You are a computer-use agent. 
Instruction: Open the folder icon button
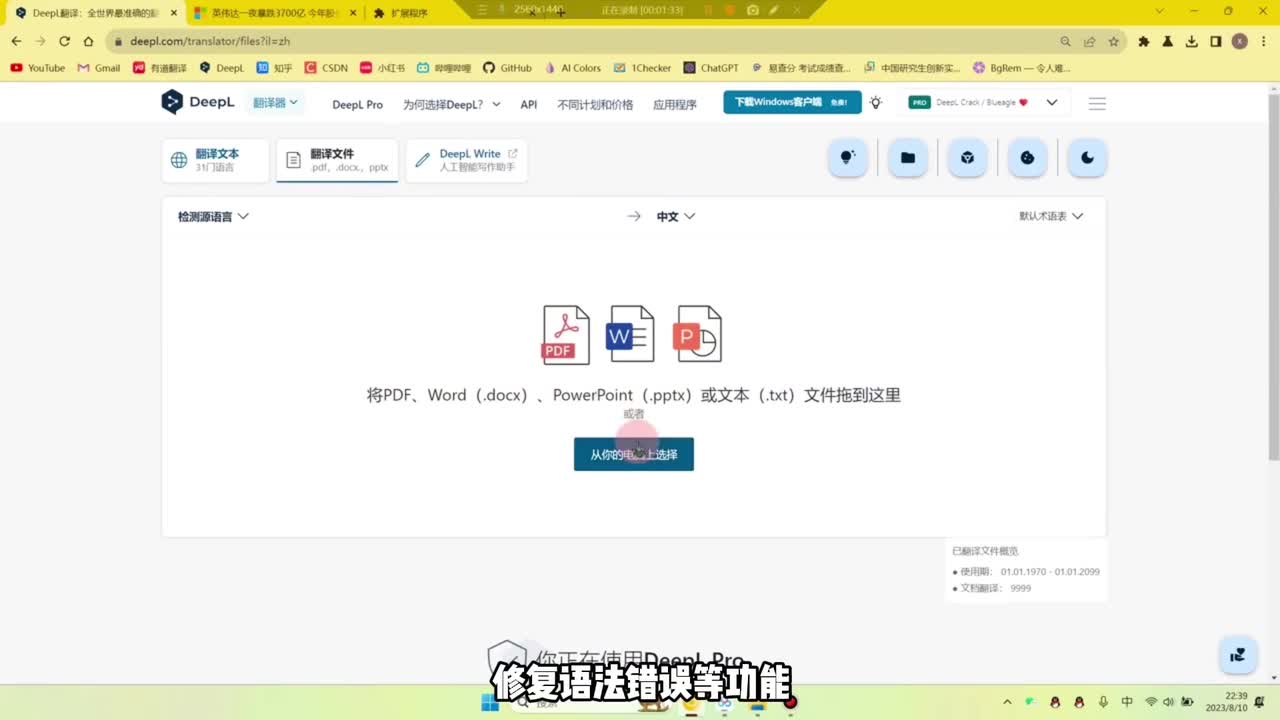[x=907, y=158]
